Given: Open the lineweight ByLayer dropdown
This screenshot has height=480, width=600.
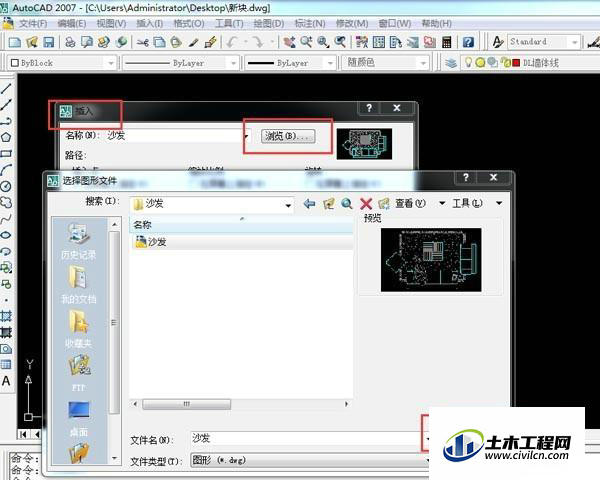Looking at the screenshot, I should click(x=330, y=63).
